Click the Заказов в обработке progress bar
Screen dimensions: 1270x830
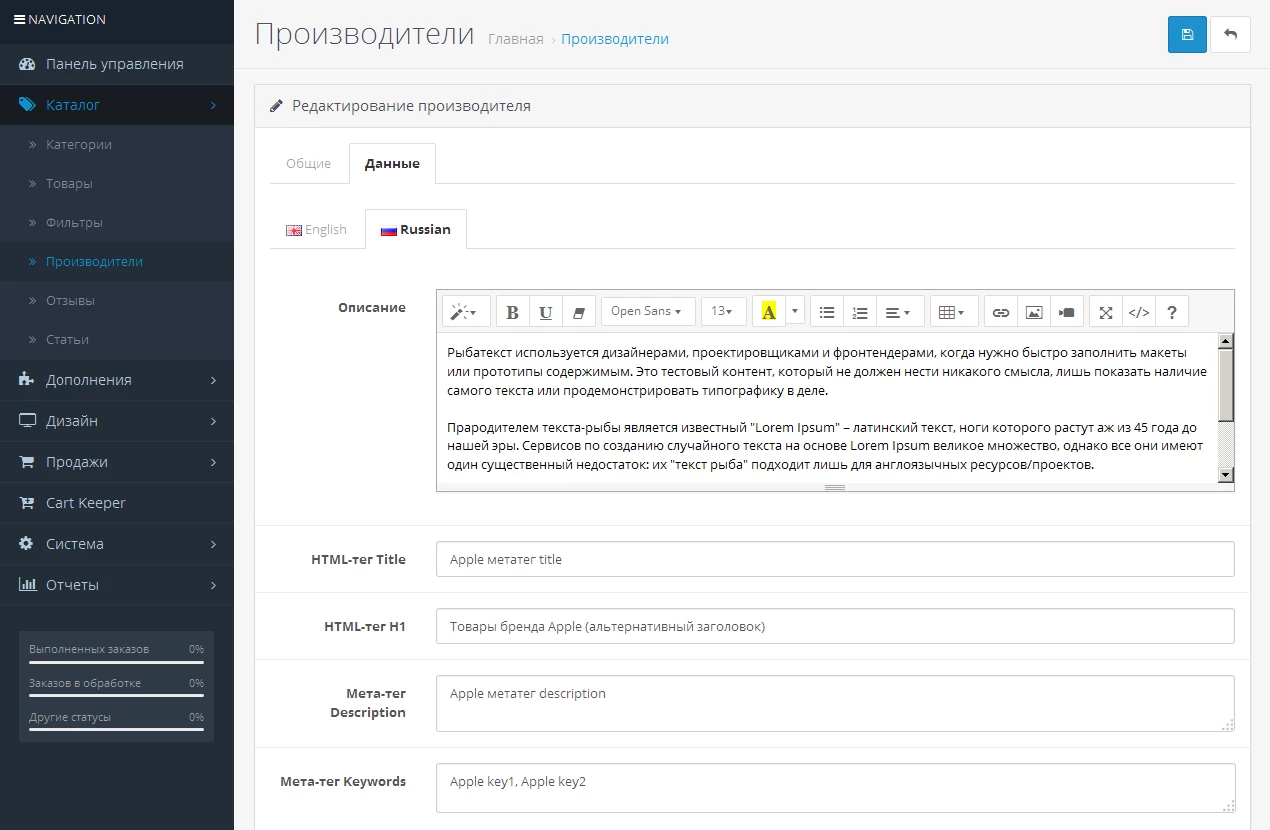pyautogui.click(x=116, y=696)
